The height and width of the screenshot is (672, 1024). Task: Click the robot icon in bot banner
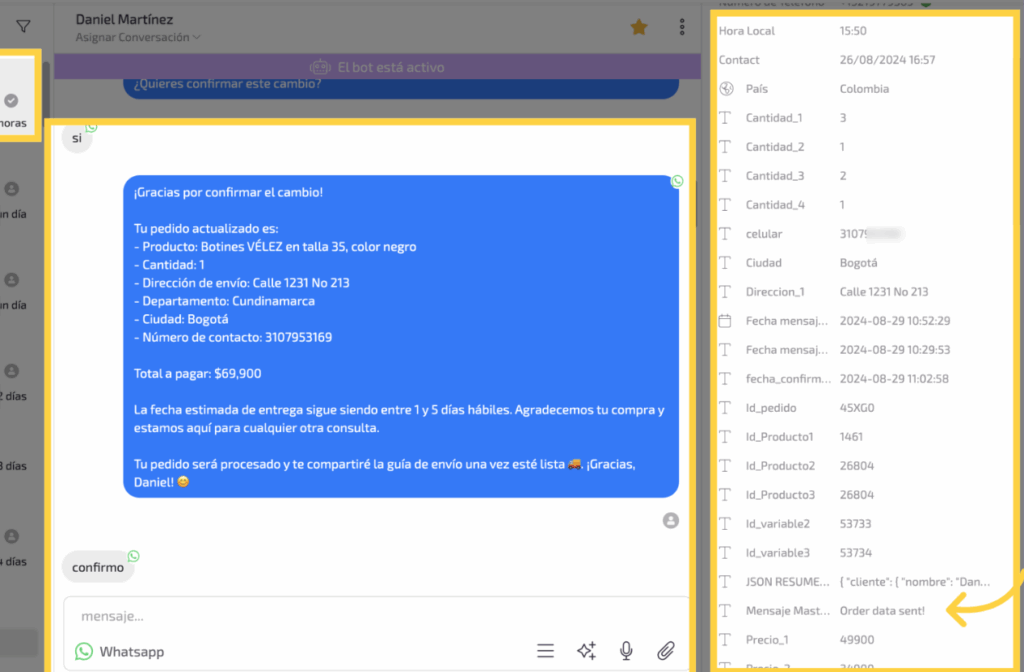pyautogui.click(x=320, y=68)
